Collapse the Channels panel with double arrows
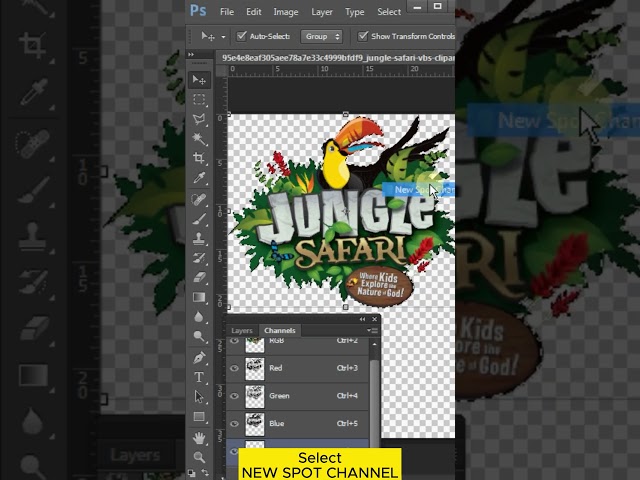 click(362, 319)
